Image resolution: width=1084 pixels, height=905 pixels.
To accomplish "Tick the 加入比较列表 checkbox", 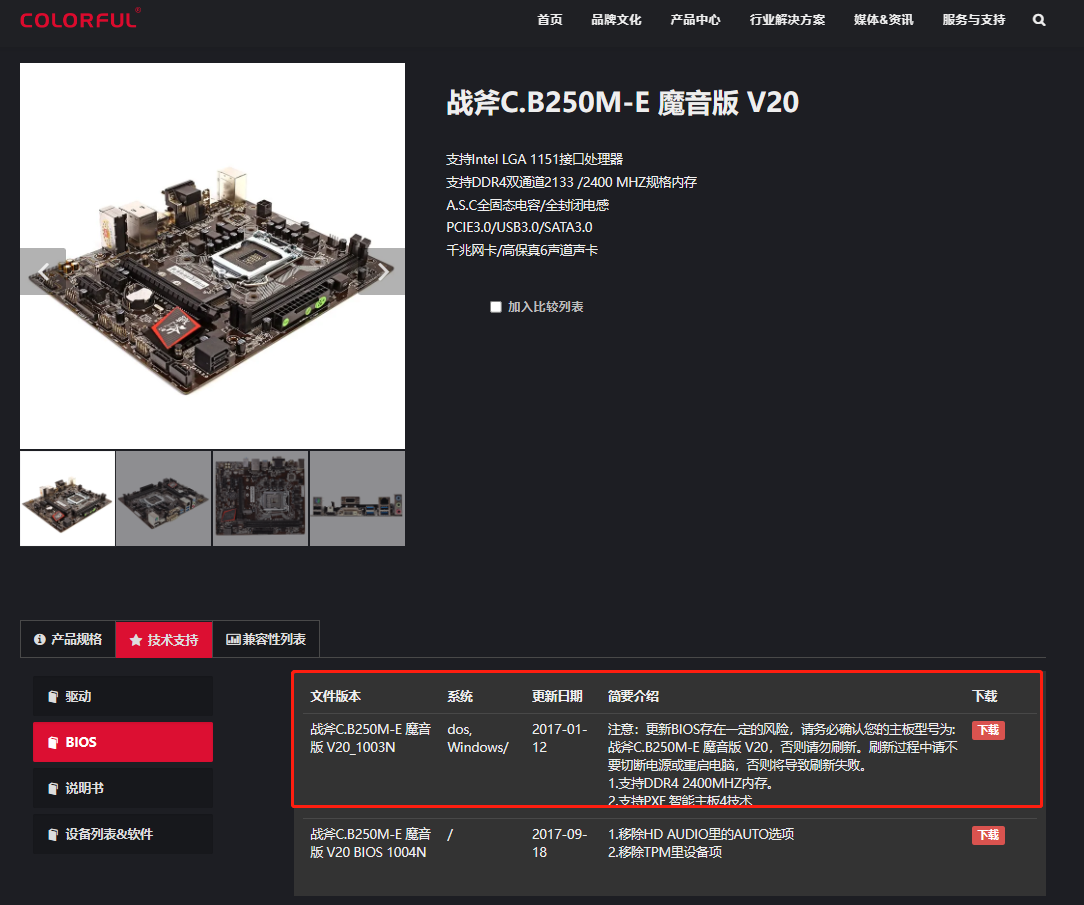I will [496, 307].
